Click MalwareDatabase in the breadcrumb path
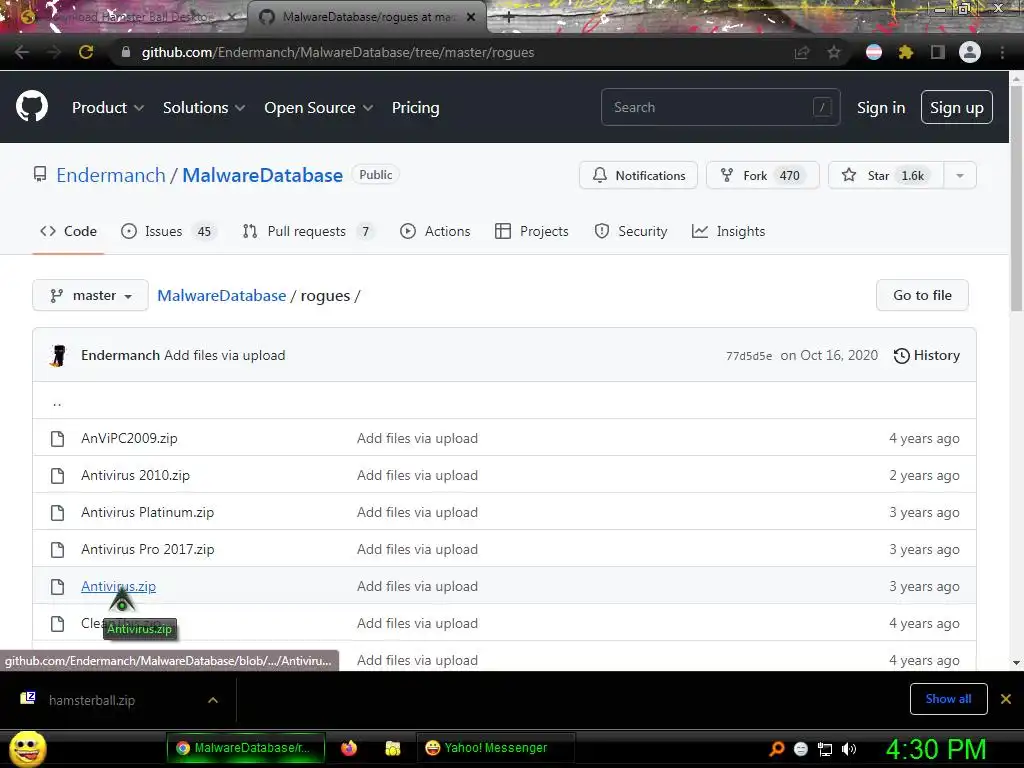 point(222,295)
